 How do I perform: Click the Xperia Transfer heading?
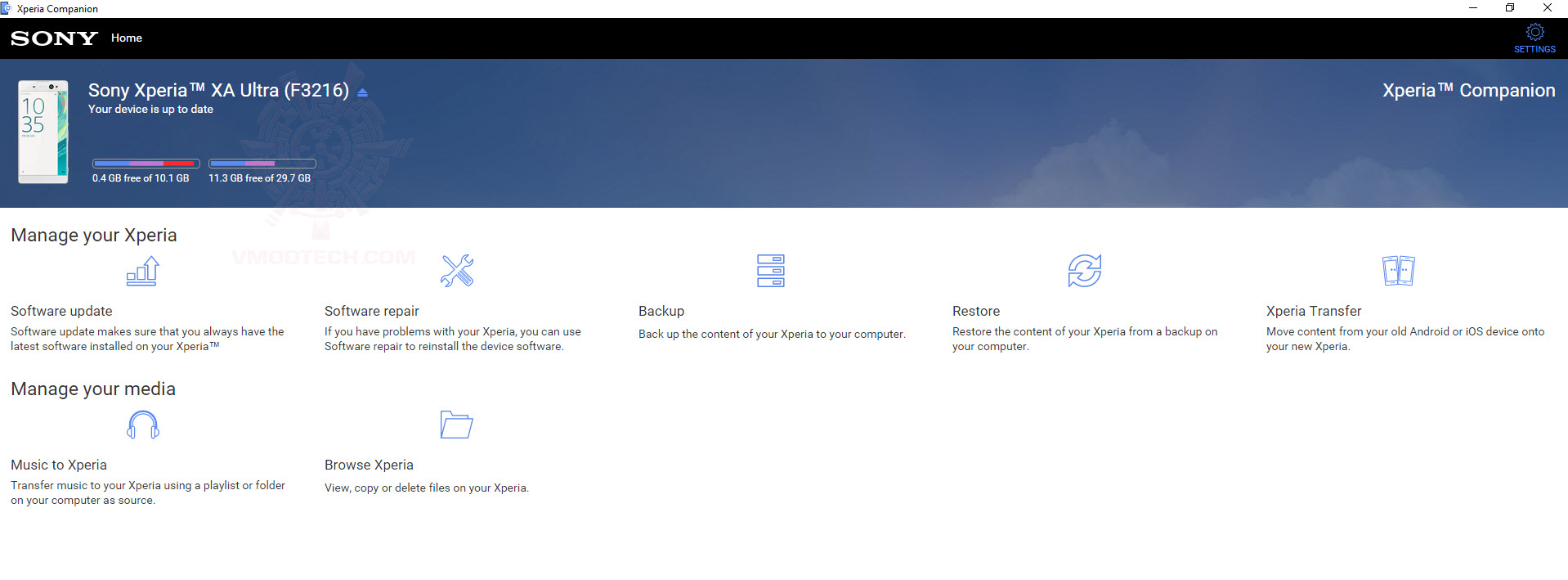(x=1314, y=311)
